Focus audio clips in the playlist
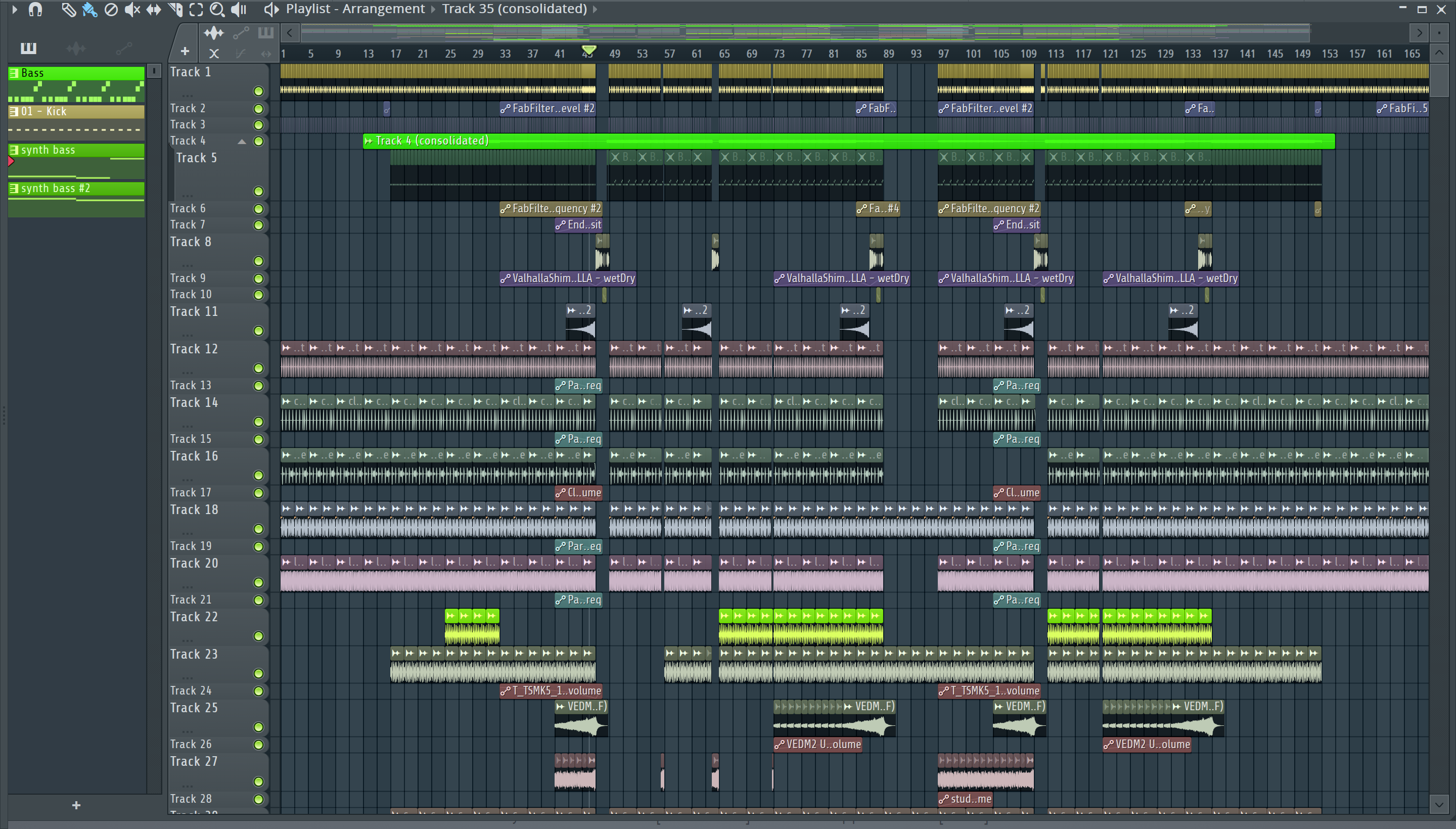This screenshot has height=829, width=1456. click(214, 33)
